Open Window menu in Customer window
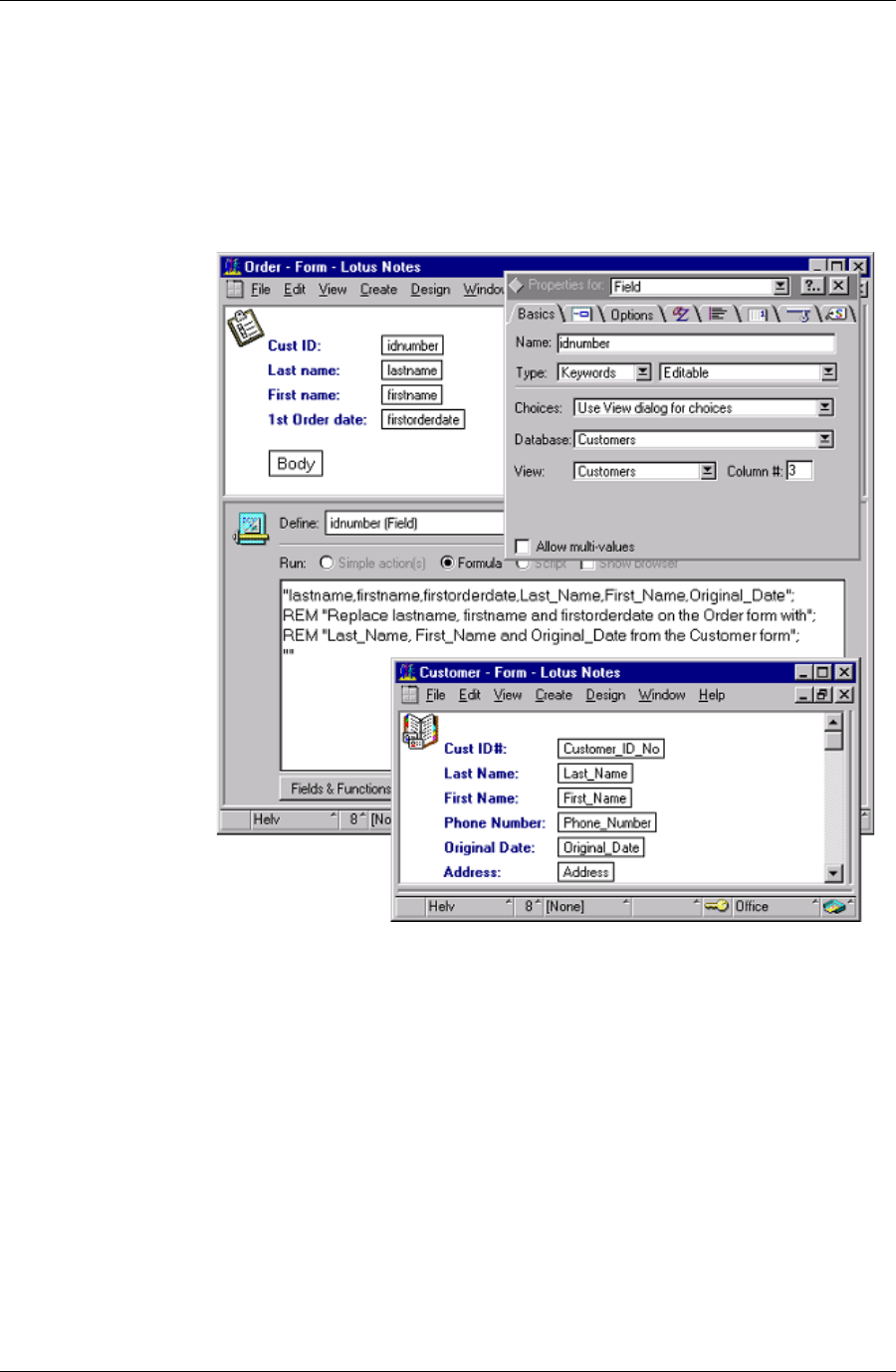The height and width of the screenshot is (1372, 896). [662, 695]
